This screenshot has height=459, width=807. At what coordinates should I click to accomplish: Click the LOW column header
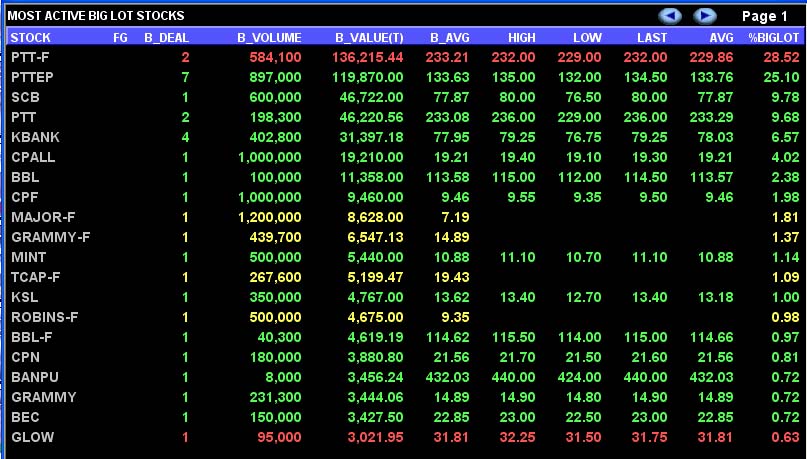[x=587, y=38]
